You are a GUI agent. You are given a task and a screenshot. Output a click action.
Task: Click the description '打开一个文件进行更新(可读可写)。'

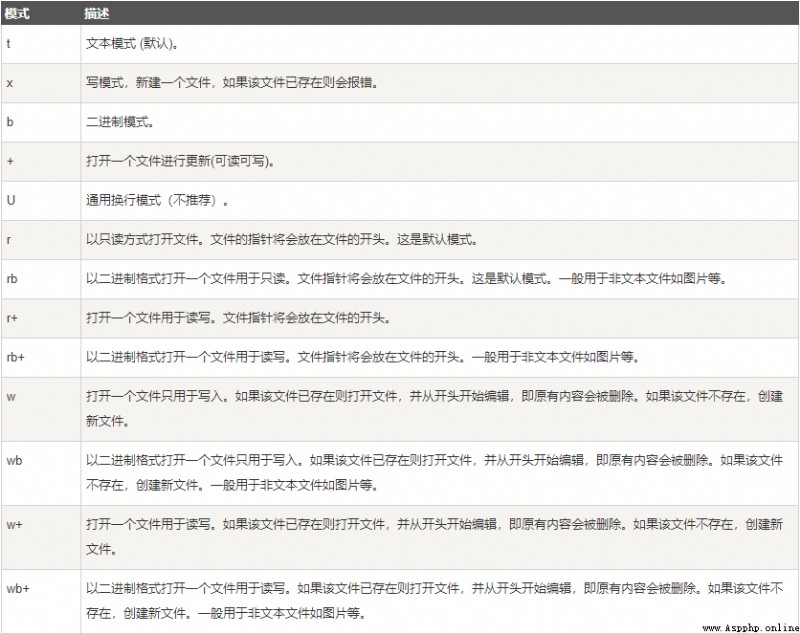181,161
